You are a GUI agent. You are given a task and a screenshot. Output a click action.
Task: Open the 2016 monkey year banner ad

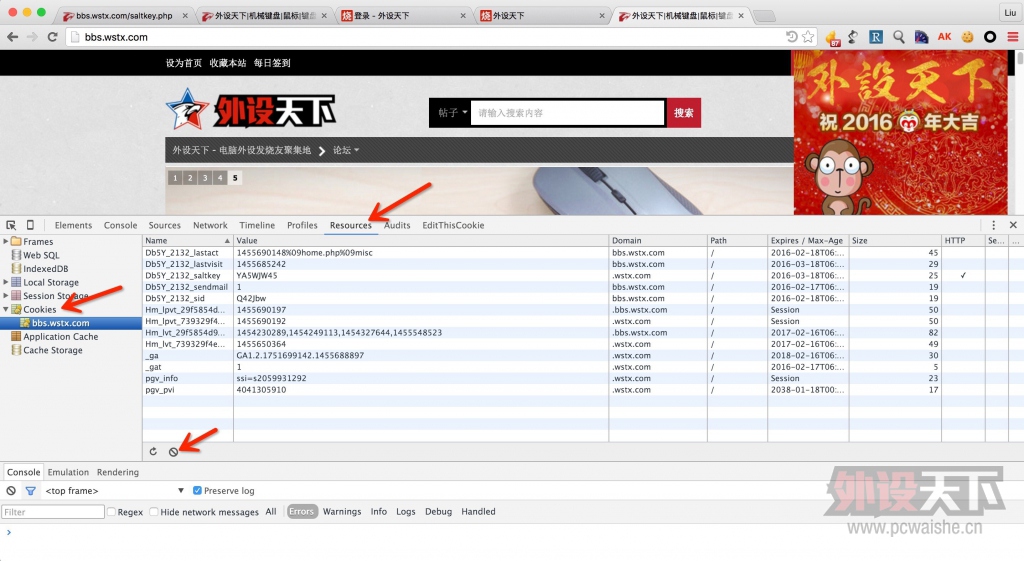pyautogui.click(x=900, y=132)
